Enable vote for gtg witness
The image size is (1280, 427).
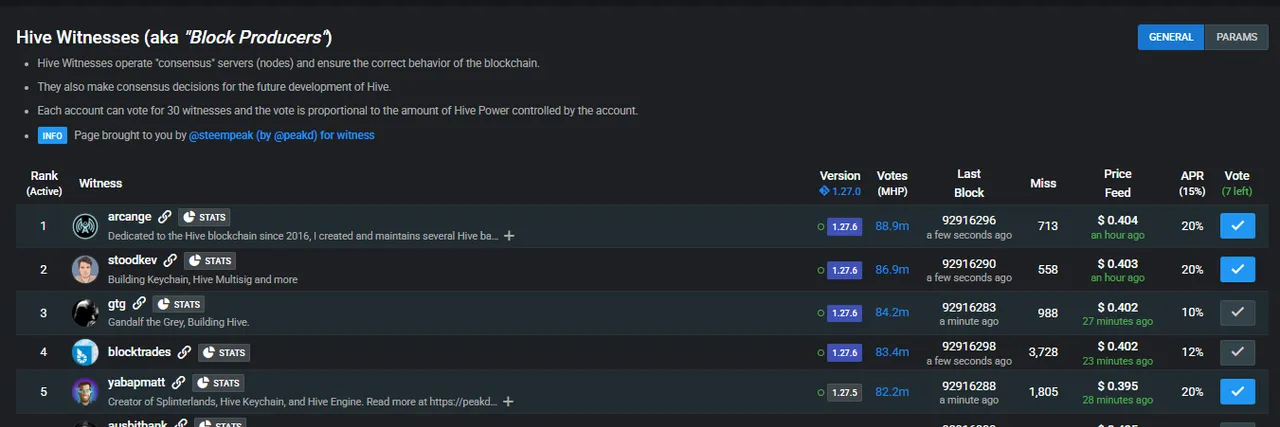(1237, 313)
